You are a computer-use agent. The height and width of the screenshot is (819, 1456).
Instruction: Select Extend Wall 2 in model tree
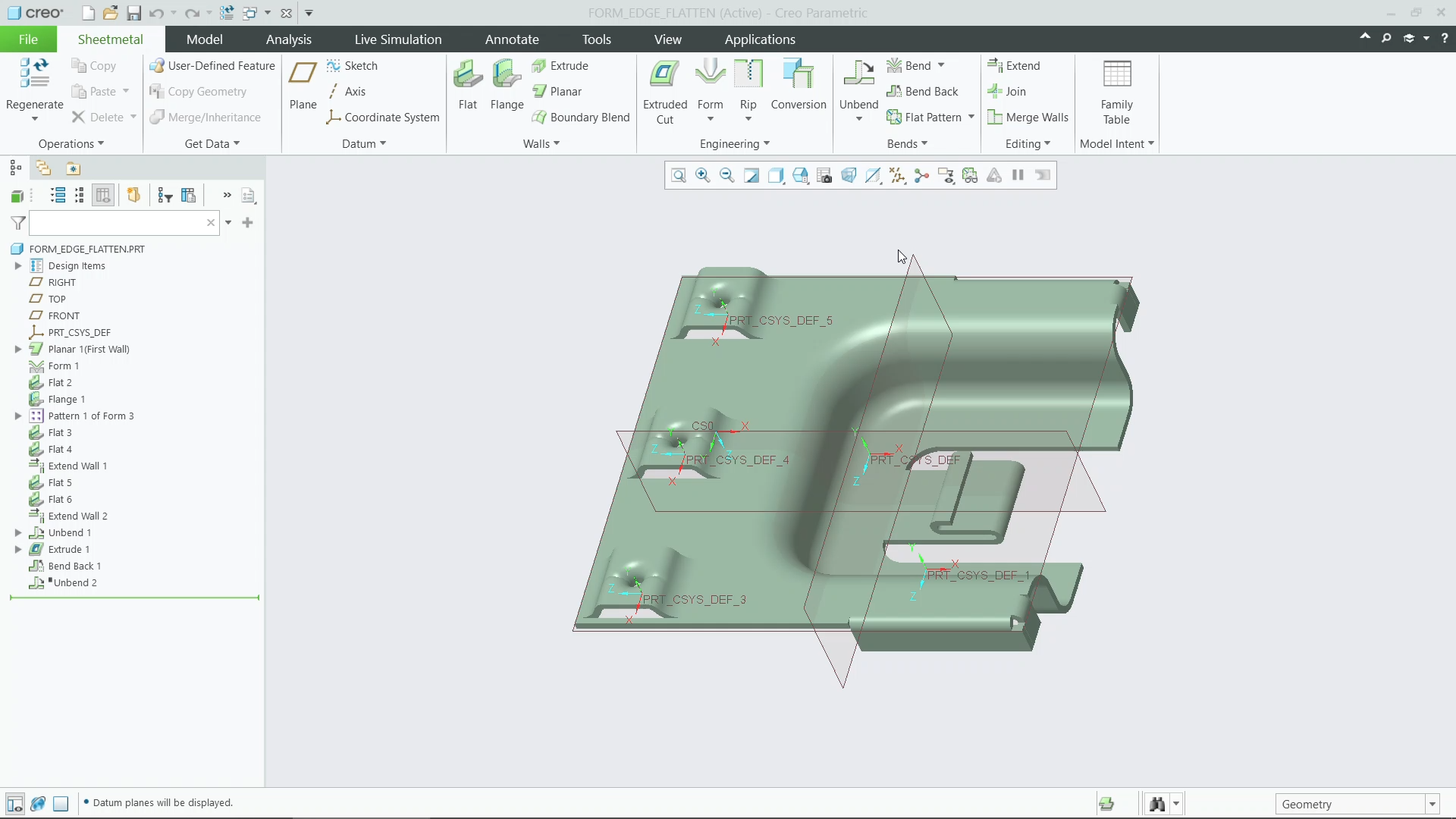pyautogui.click(x=77, y=516)
